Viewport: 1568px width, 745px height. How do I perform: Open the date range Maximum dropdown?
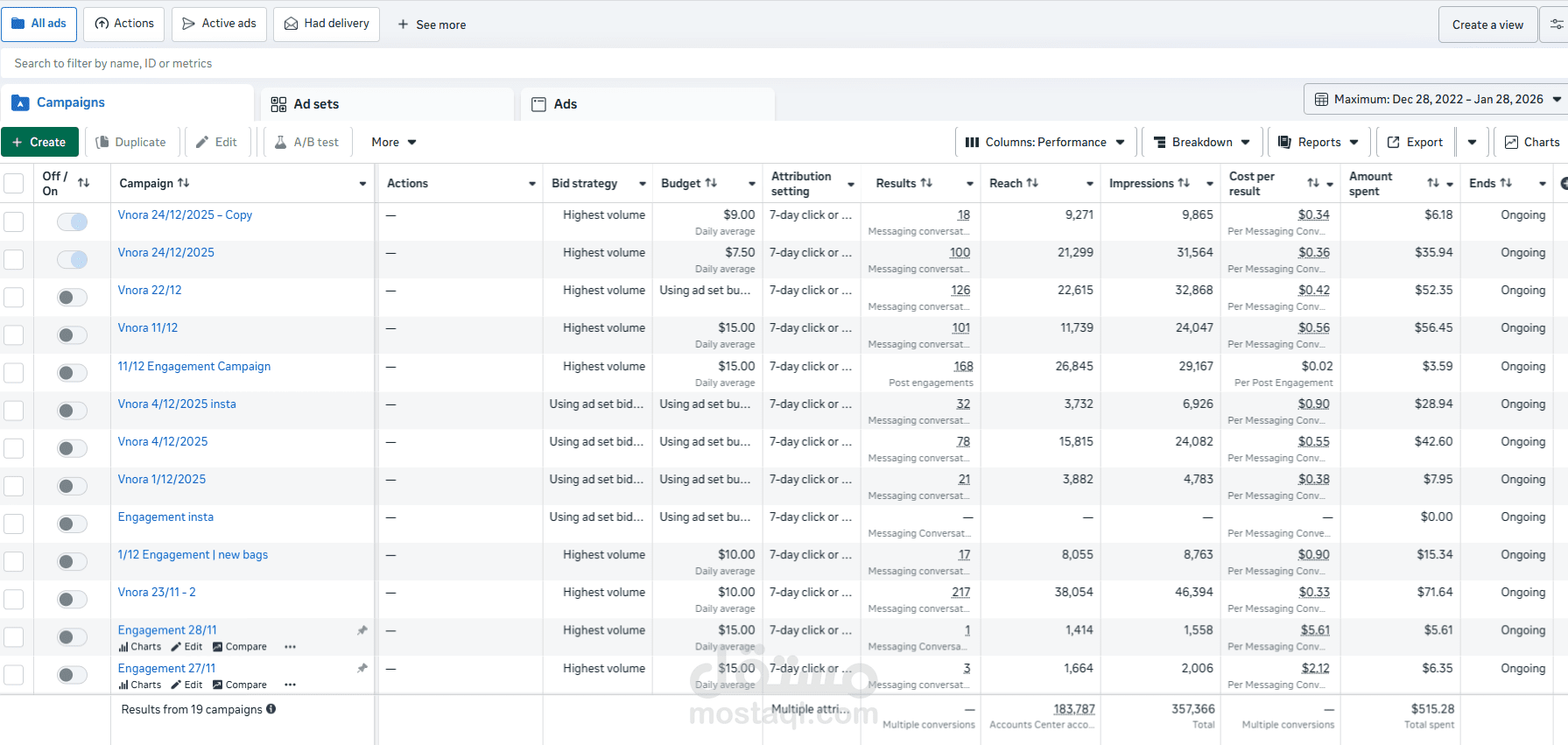point(1434,100)
